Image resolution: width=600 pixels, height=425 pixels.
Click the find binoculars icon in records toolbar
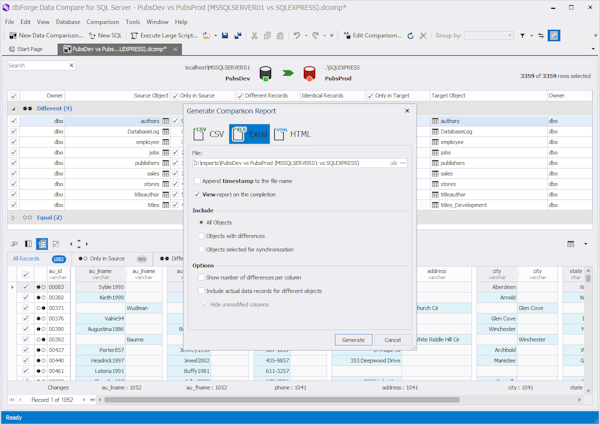(15, 244)
